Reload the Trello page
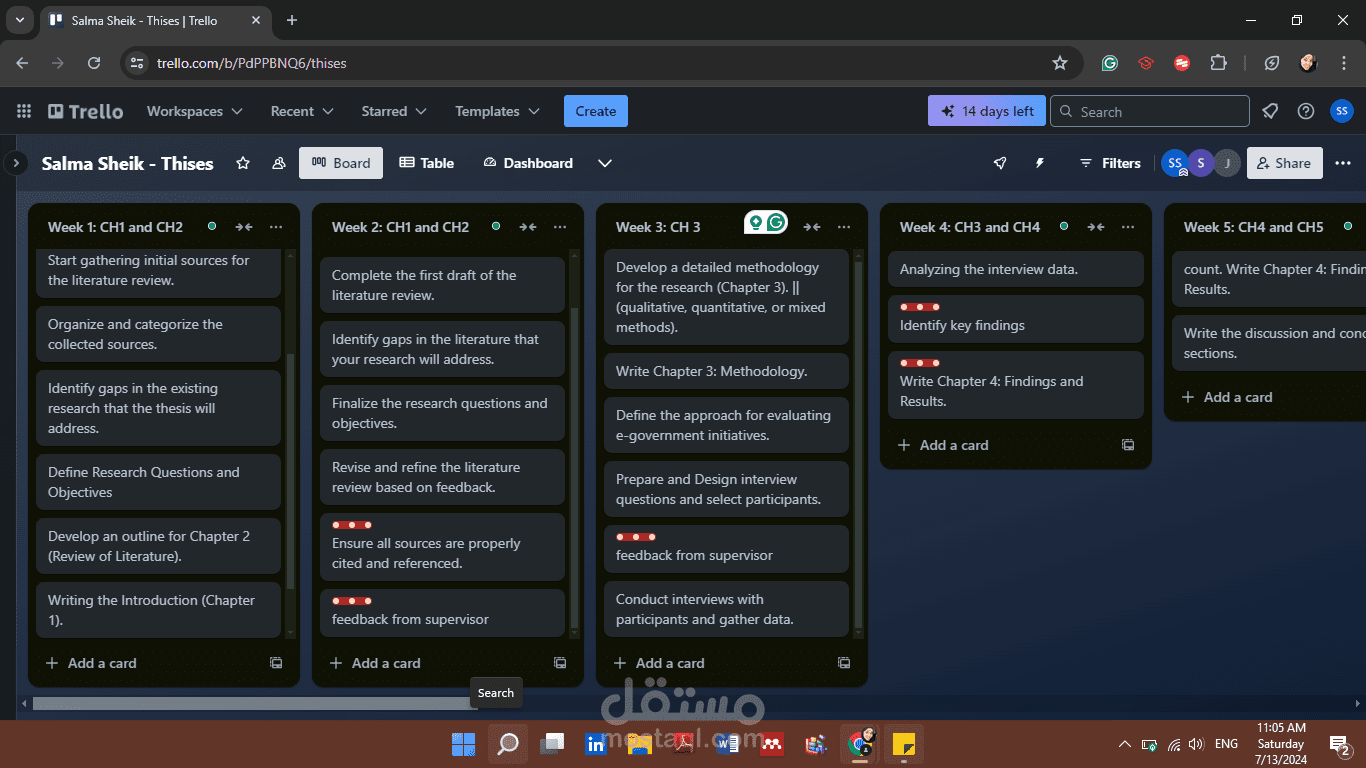The image size is (1366, 768). tap(94, 63)
